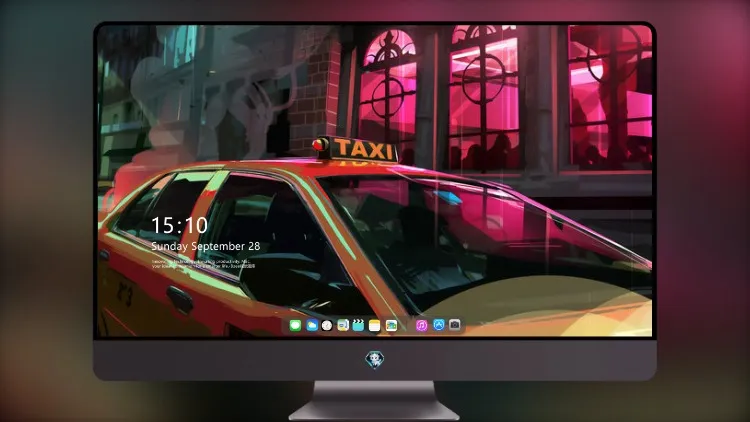
Task: Open the green Messages app in dock
Action: (x=295, y=325)
